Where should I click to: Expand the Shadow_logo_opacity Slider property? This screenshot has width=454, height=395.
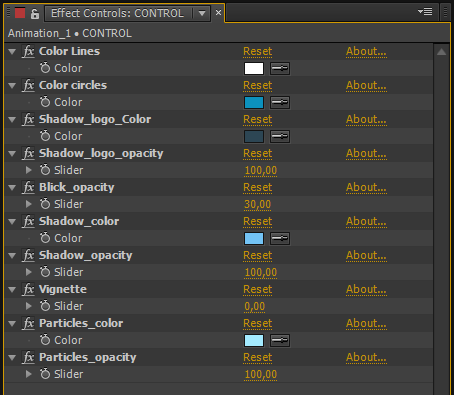click(29, 170)
